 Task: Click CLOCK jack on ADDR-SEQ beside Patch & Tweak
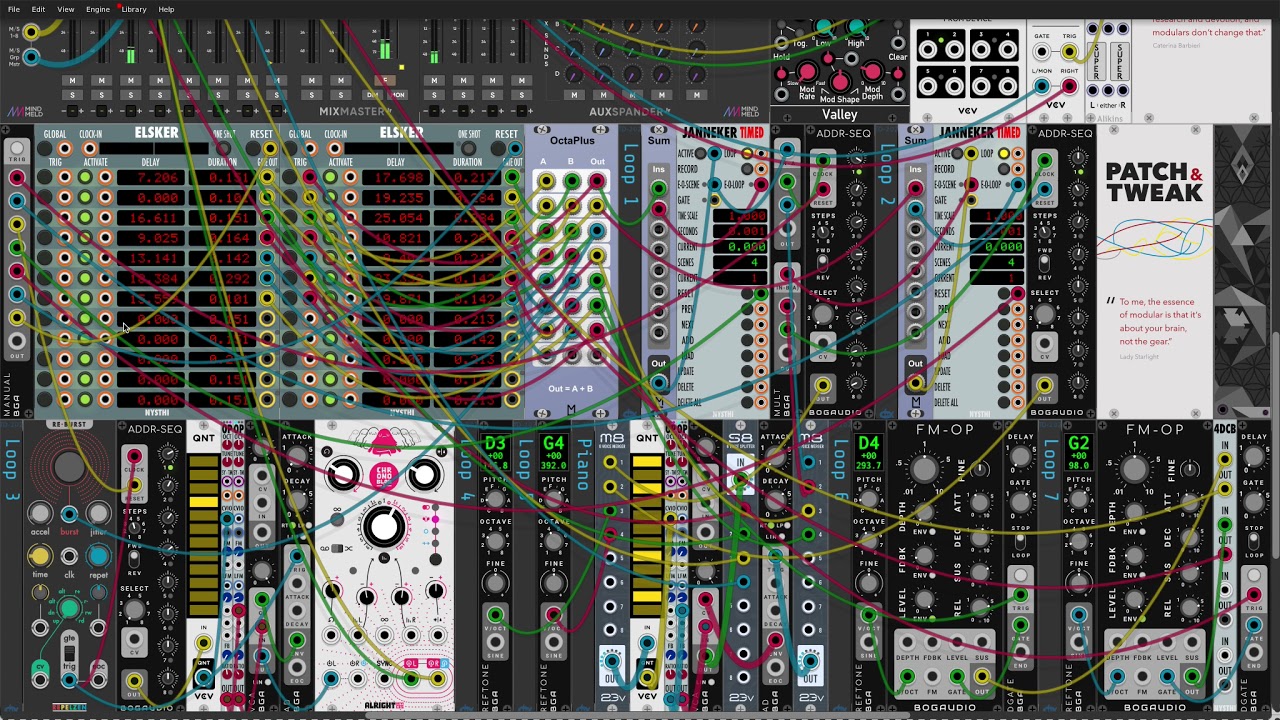click(1044, 161)
